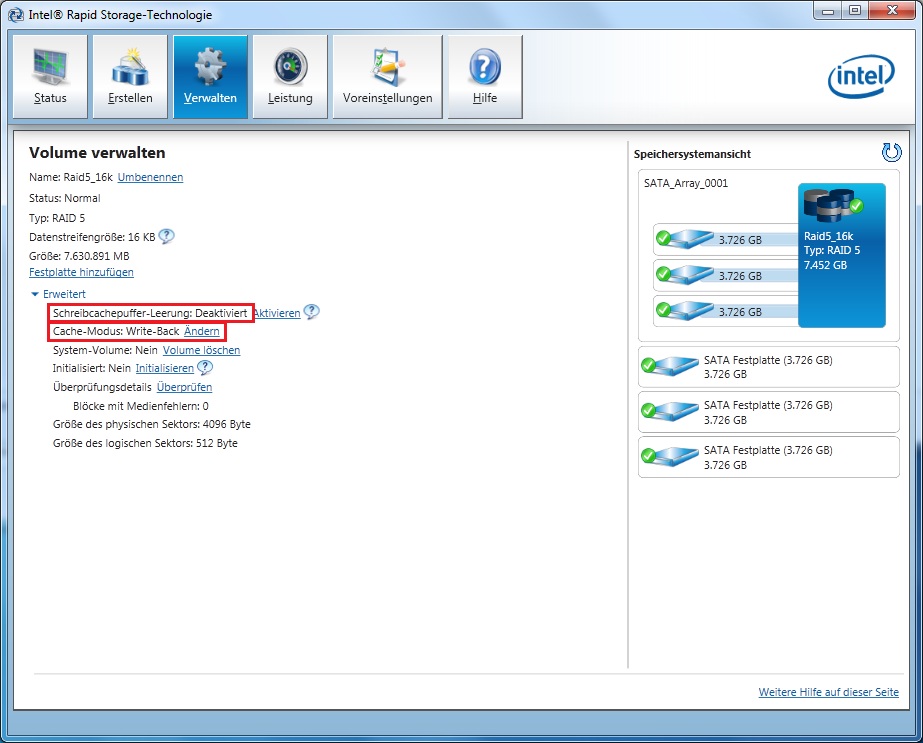Viewport: 923px width, 743px height.
Task: Go to Voreinstellungen tab
Action: (x=387, y=77)
